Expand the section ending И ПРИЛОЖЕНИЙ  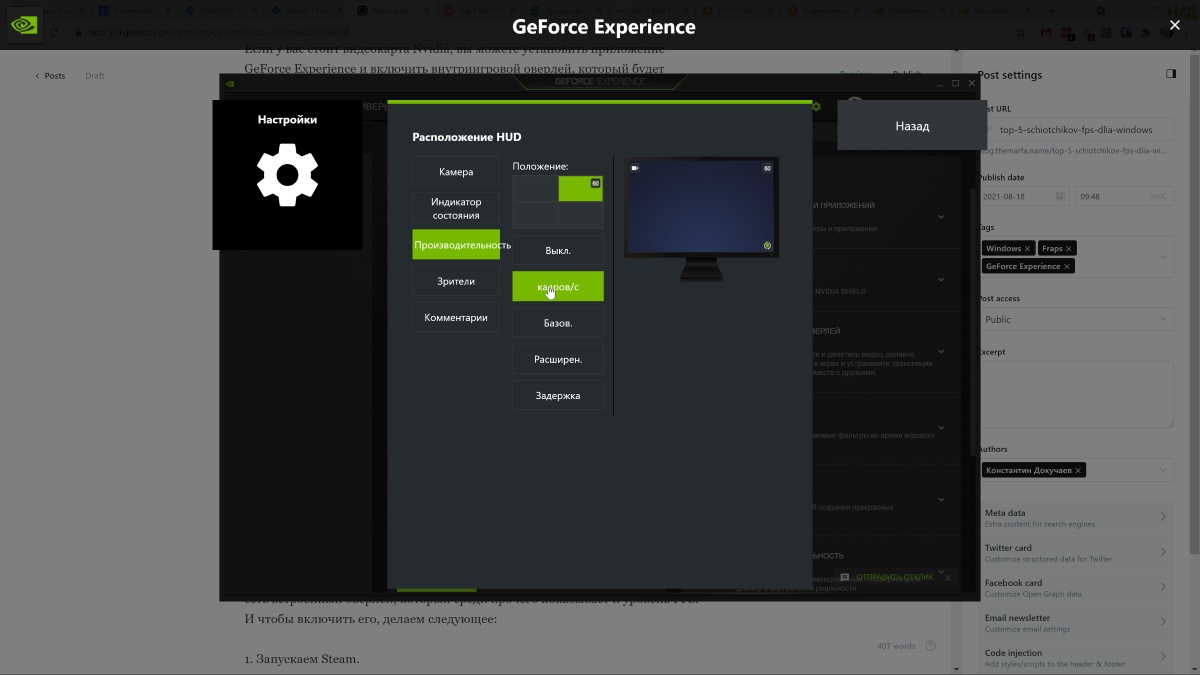point(941,216)
